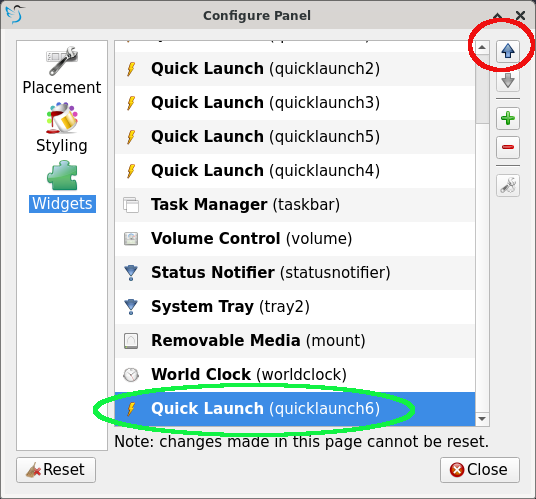Move selected widget down with gray arrow
The height and width of the screenshot is (499, 536).
tap(508, 81)
